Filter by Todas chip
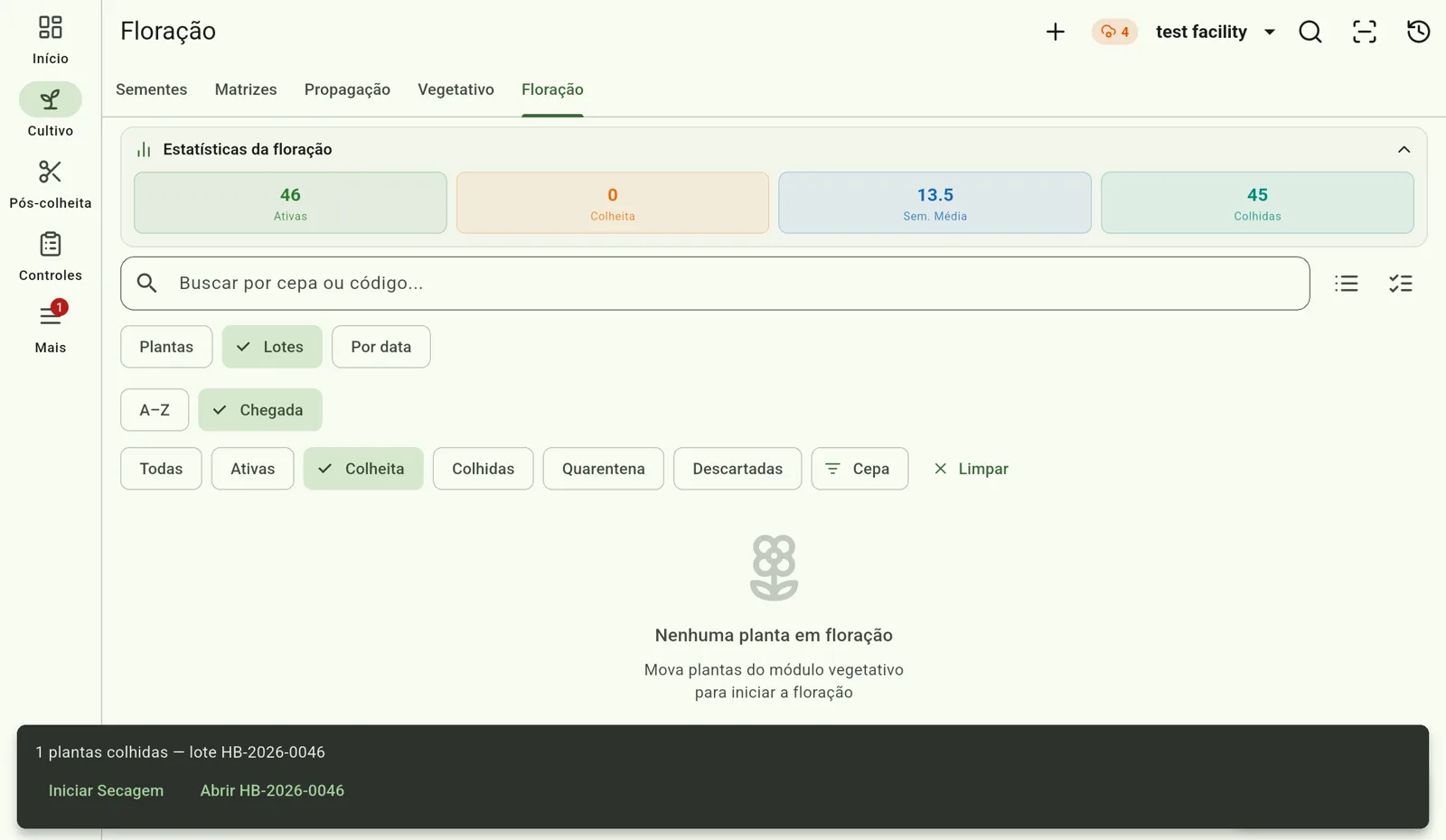The height and width of the screenshot is (840, 1446). point(161,469)
